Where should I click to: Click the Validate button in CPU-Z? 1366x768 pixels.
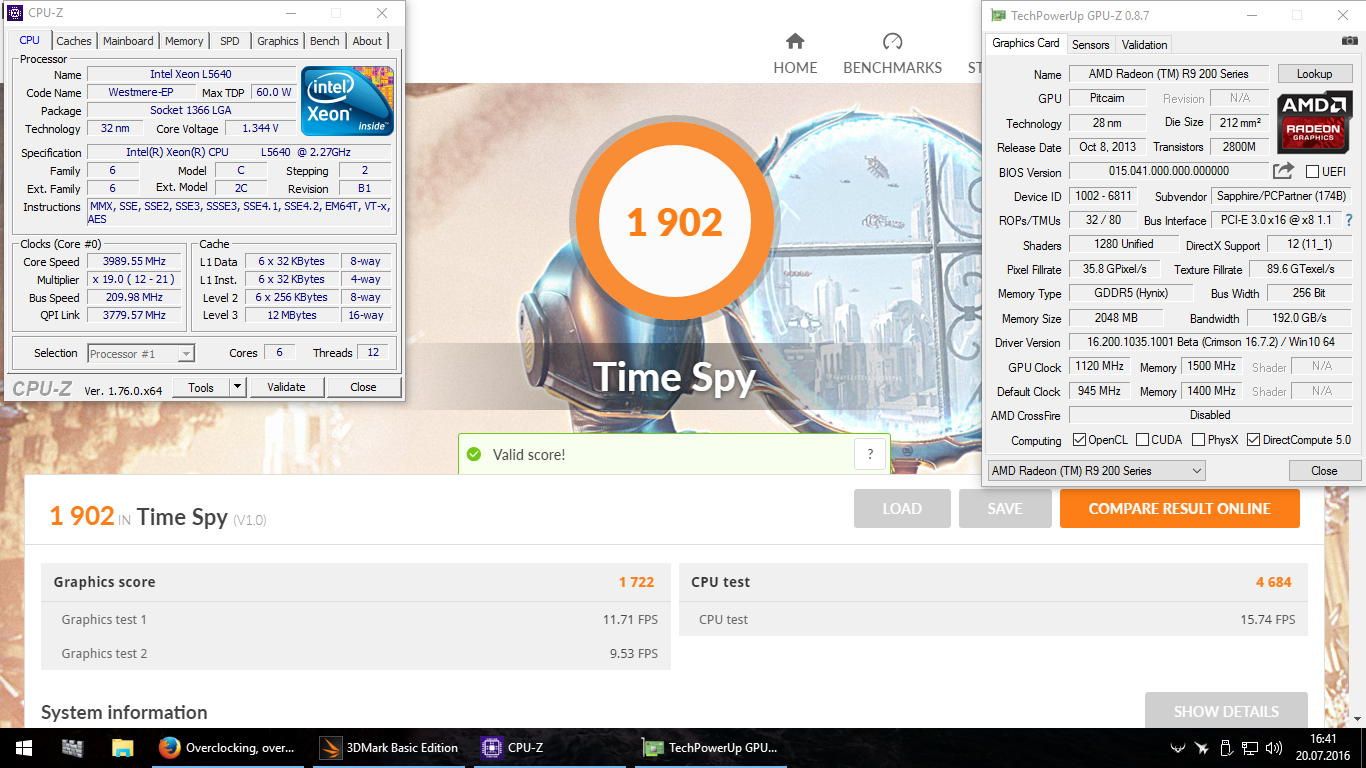(x=286, y=387)
